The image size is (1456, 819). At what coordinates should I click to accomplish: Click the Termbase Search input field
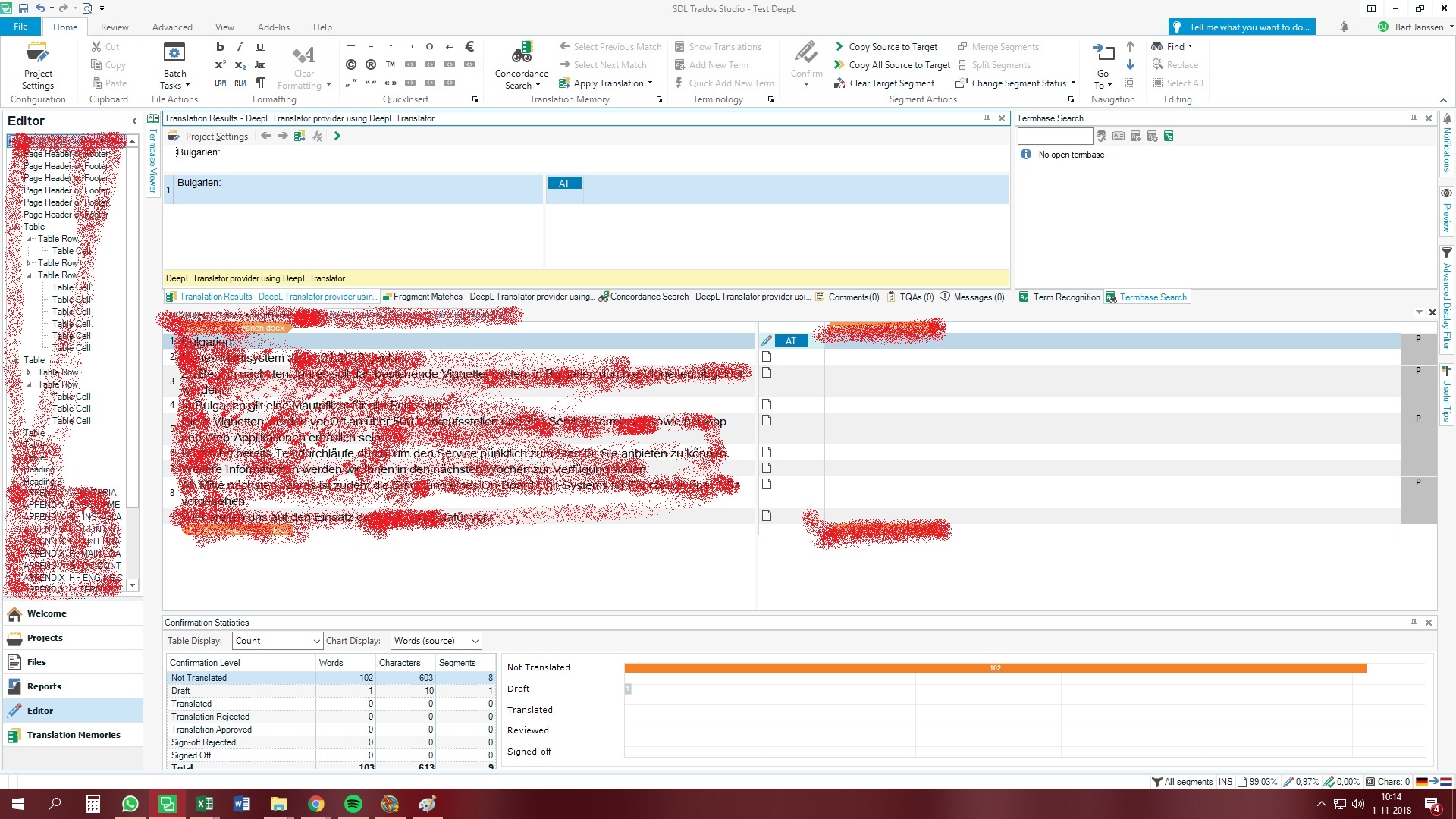coord(1055,136)
